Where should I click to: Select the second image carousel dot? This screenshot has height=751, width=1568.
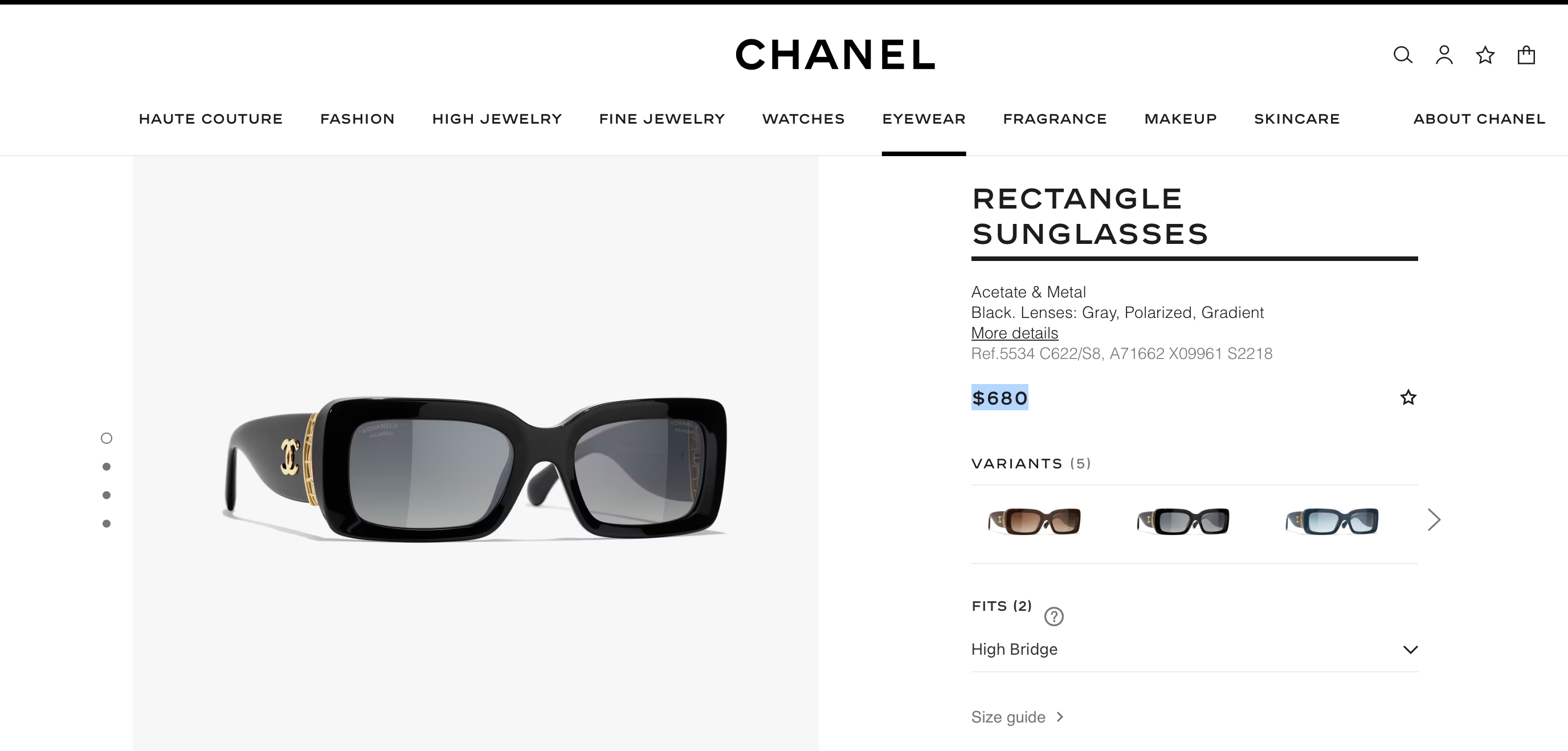pos(107,467)
